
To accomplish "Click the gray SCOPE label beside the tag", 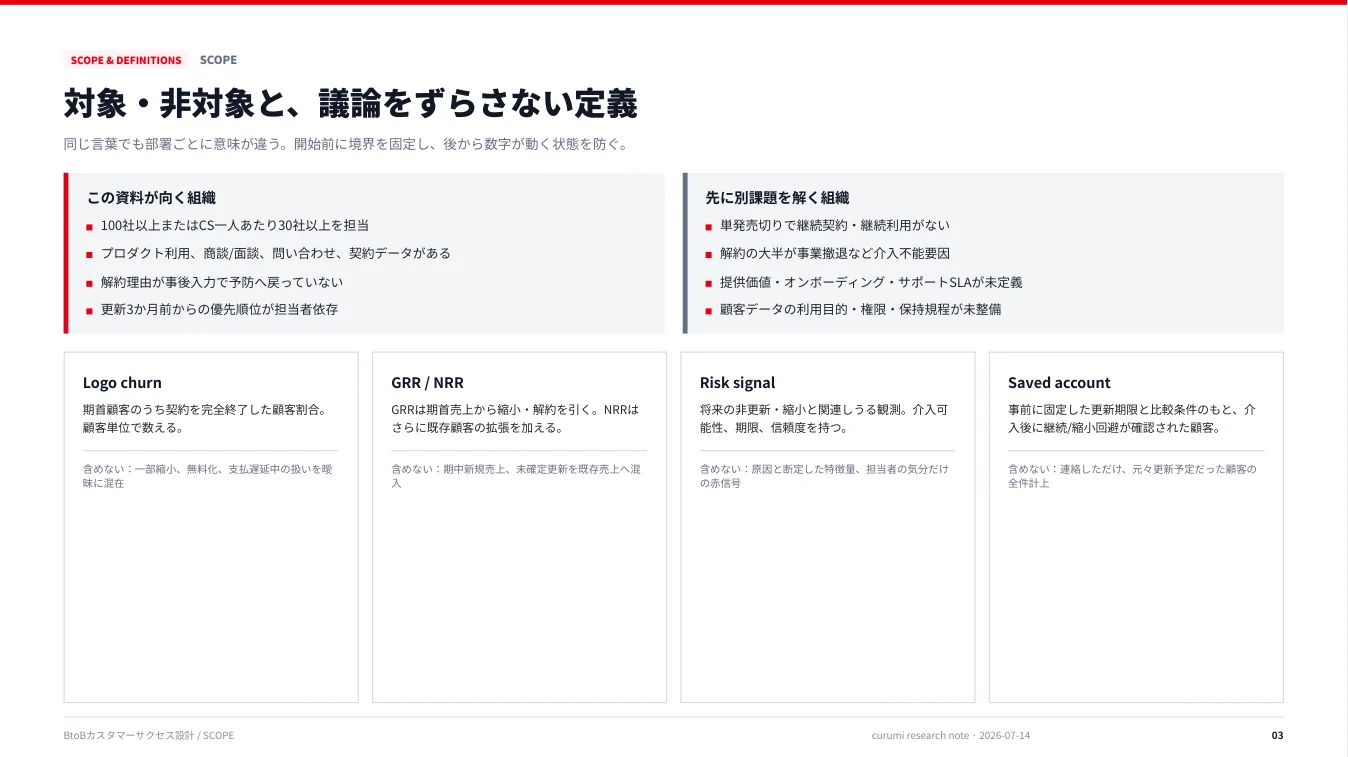I will click(218, 60).
